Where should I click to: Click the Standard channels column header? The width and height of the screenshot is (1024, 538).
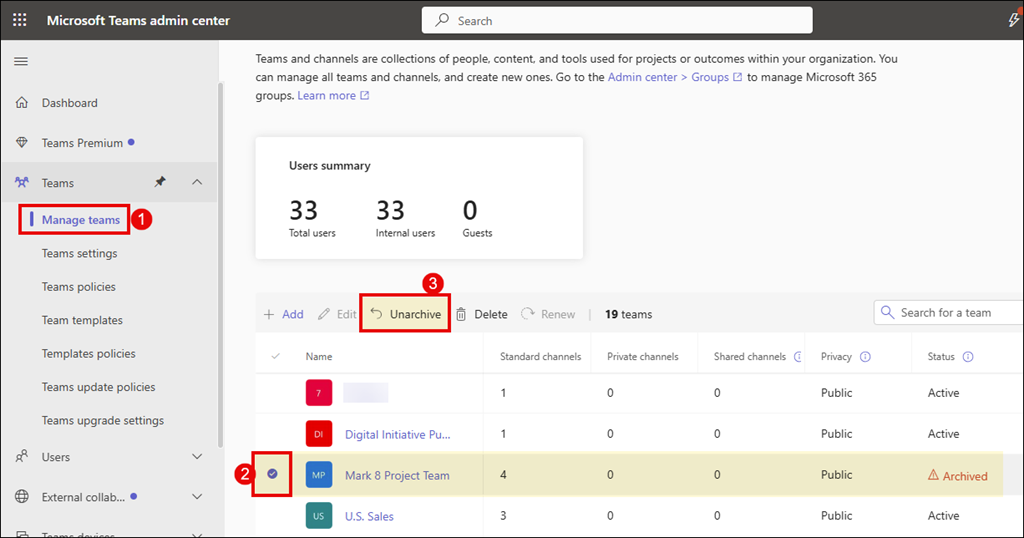pyautogui.click(x=540, y=356)
